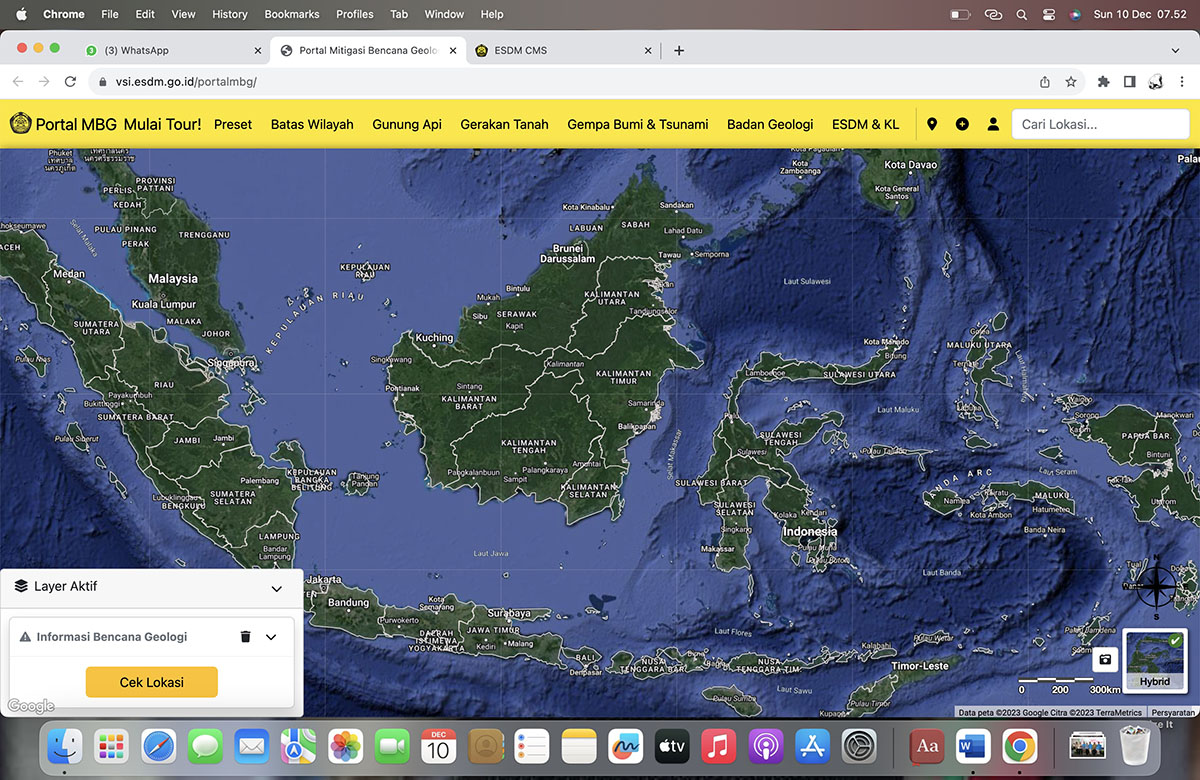
Task: Start the tour via Mulai Tour! link
Action: pyautogui.click(x=161, y=124)
